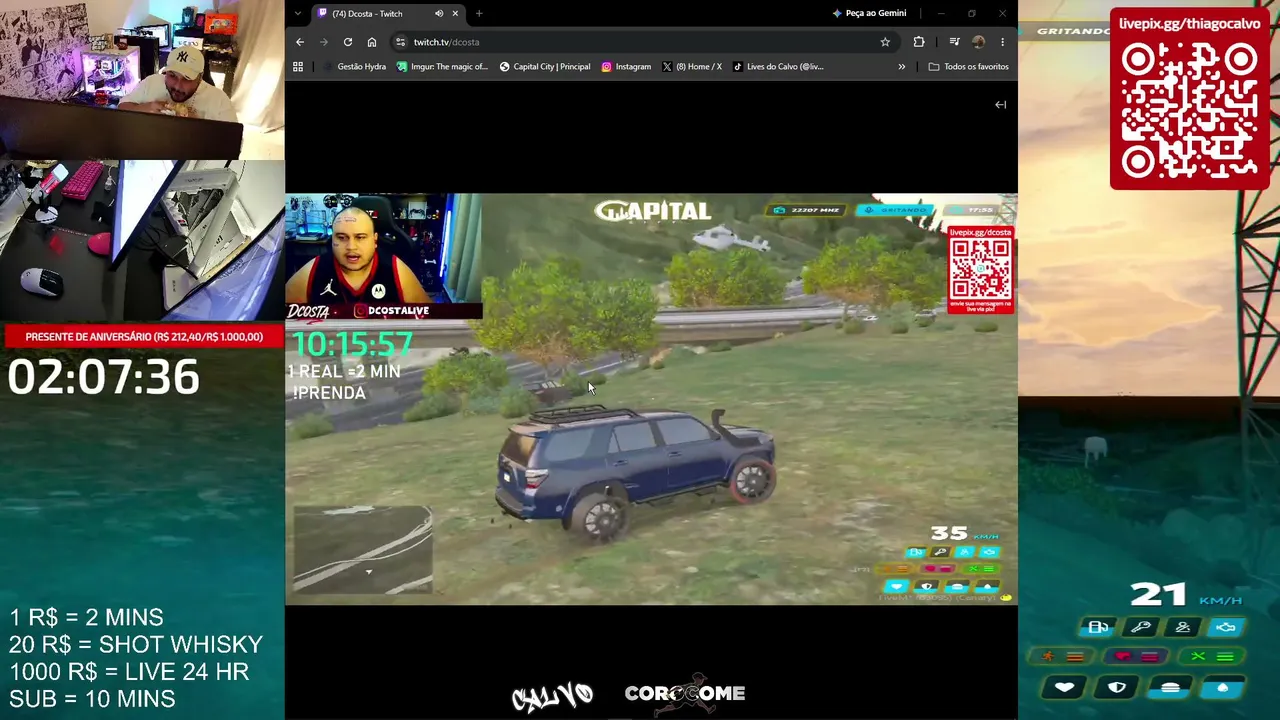Open the Chrome three-dot menu

tap(1002, 42)
